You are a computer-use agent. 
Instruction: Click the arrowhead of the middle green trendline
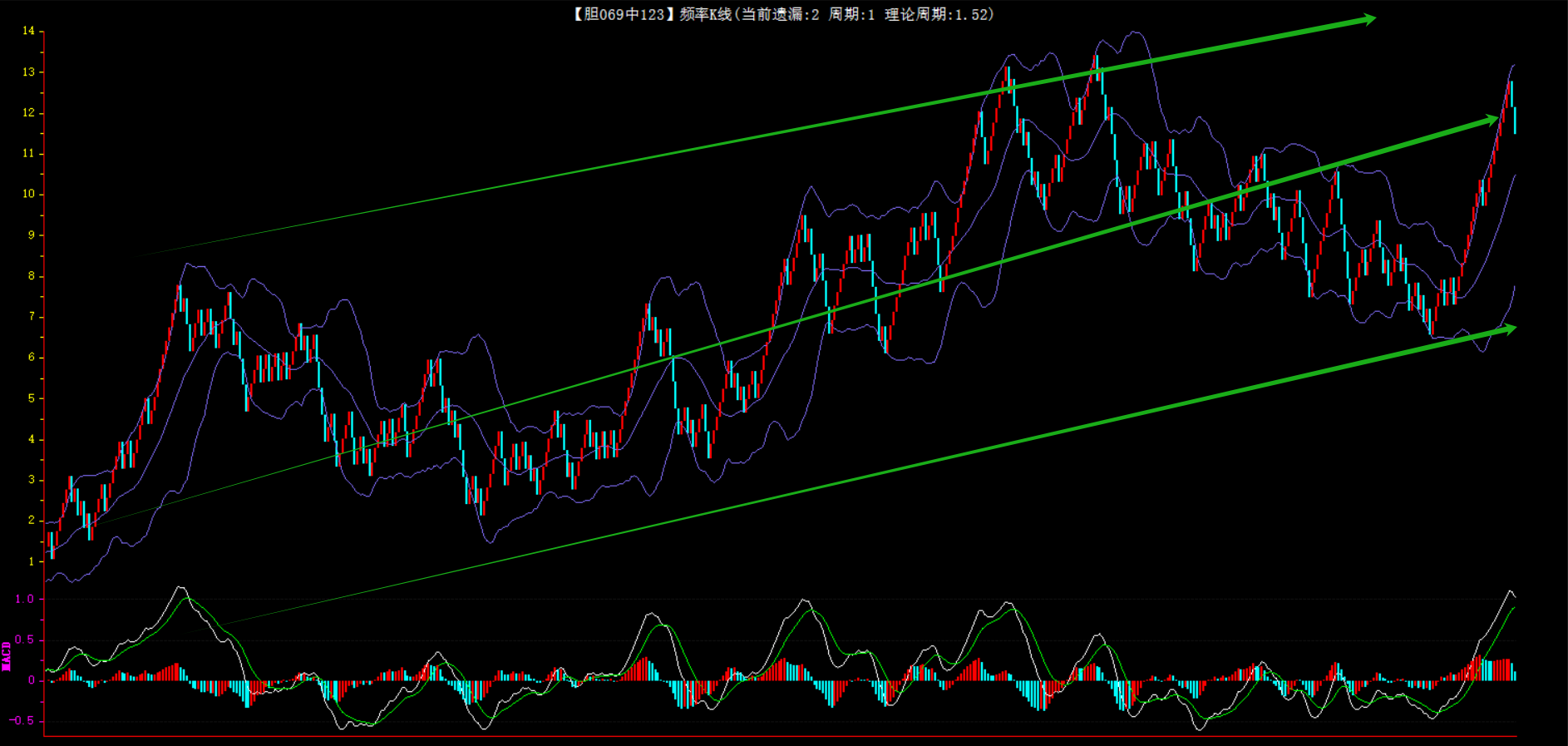[1488, 121]
